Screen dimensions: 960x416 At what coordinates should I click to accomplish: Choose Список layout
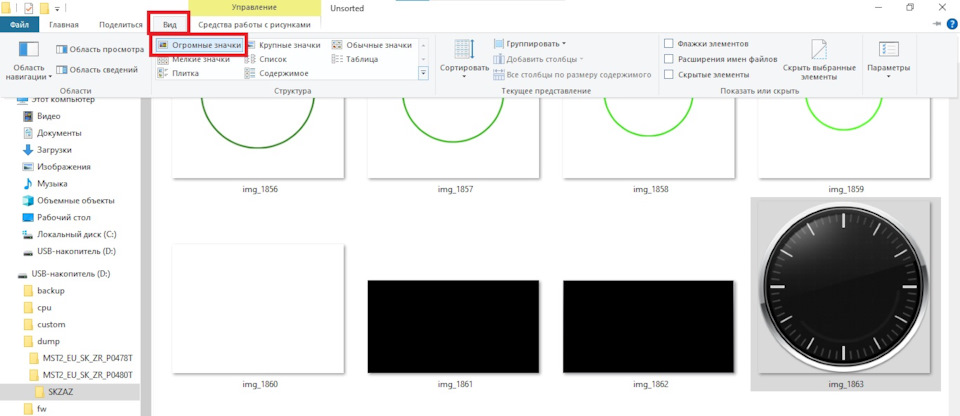pos(266,59)
